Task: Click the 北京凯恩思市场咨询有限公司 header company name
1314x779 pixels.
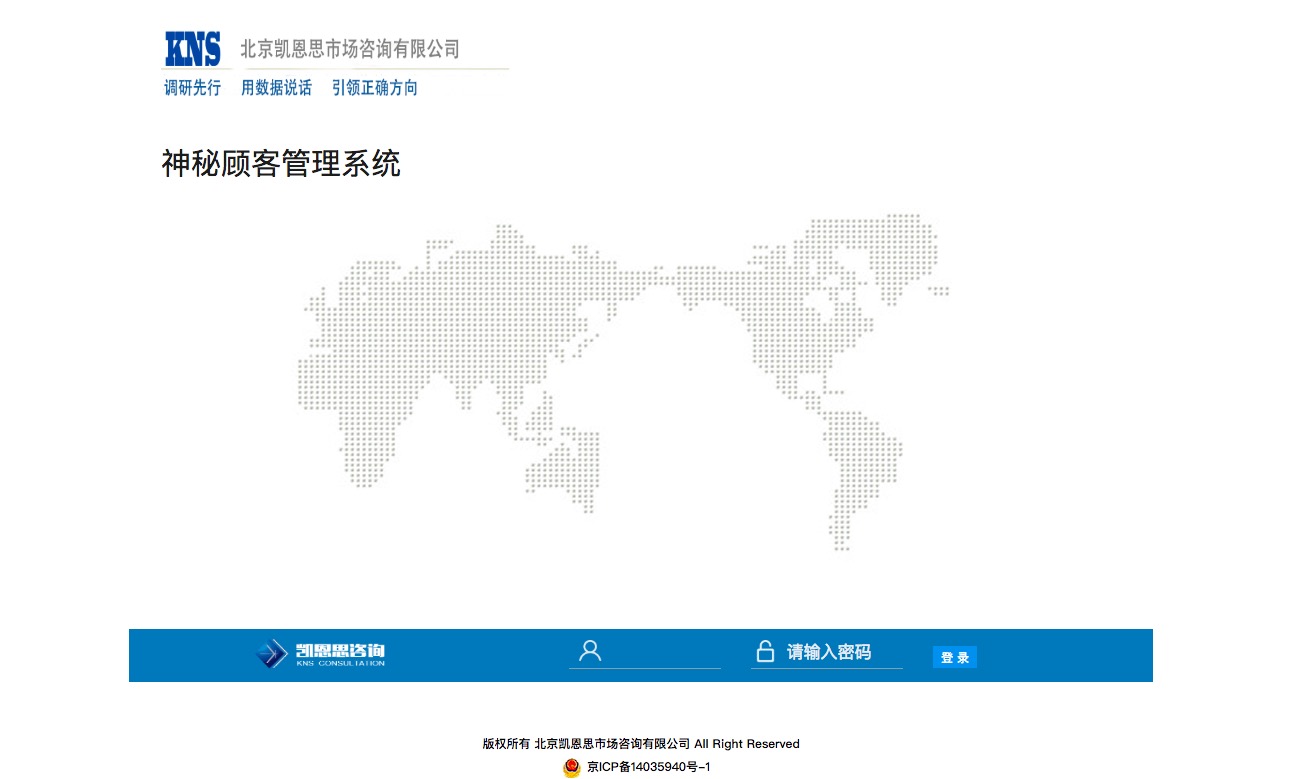Action: pyautogui.click(x=350, y=49)
